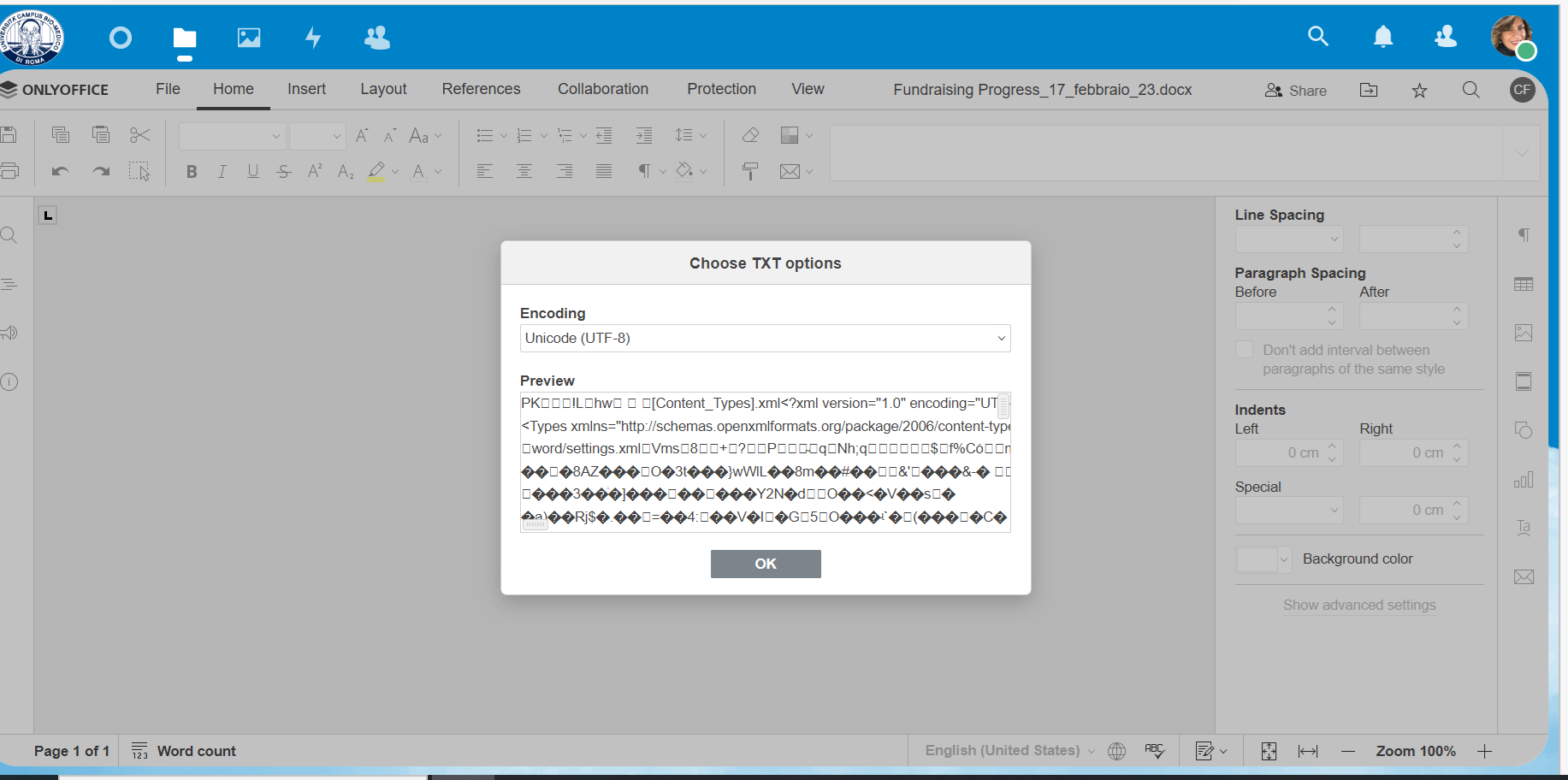
Task: Toggle Subscript formatting
Action: pos(346,172)
